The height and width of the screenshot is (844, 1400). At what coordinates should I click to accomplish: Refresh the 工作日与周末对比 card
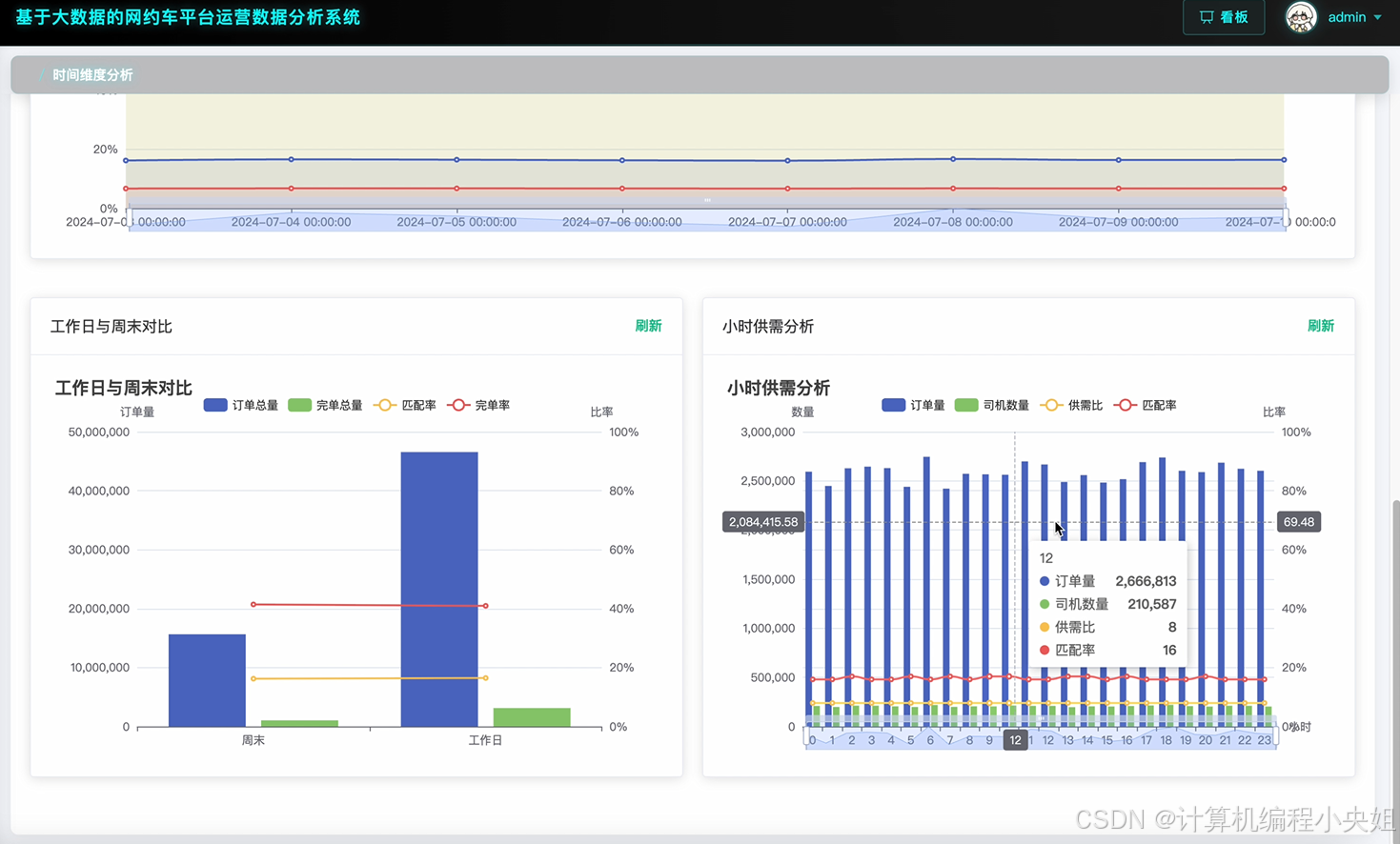pos(648,326)
